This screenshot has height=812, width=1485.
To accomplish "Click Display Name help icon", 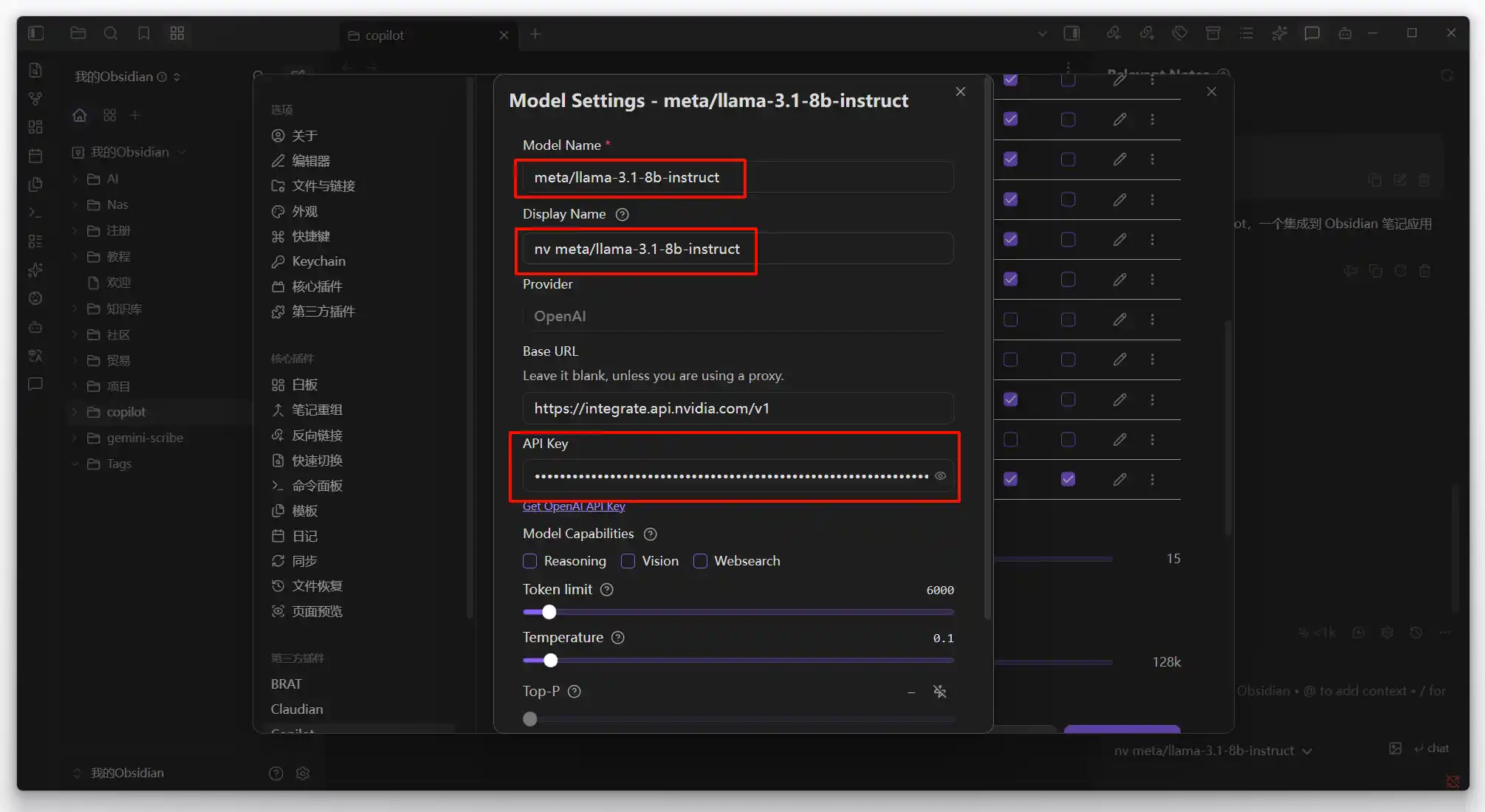I will (622, 214).
